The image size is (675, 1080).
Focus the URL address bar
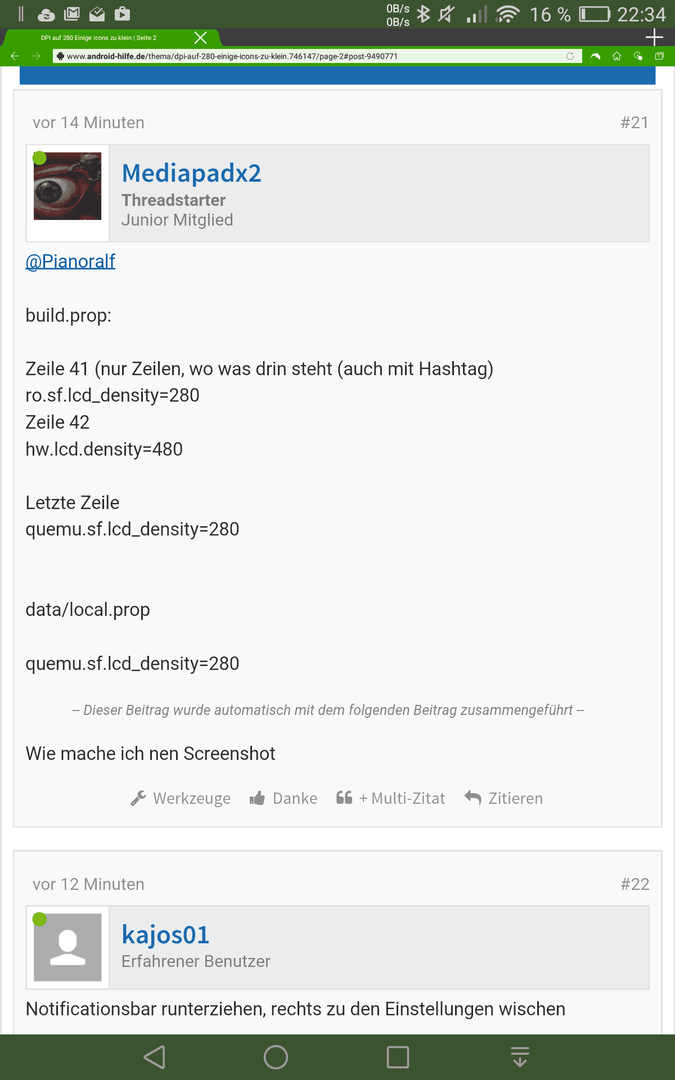317,56
